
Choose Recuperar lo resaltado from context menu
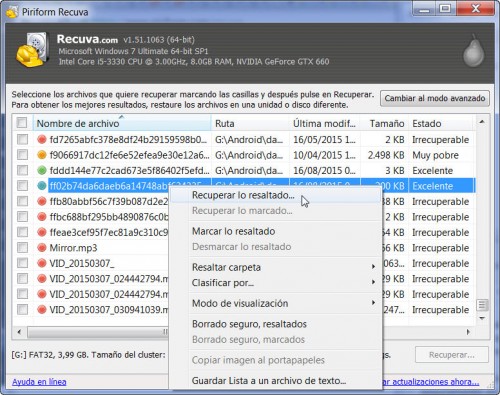[275, 195]
